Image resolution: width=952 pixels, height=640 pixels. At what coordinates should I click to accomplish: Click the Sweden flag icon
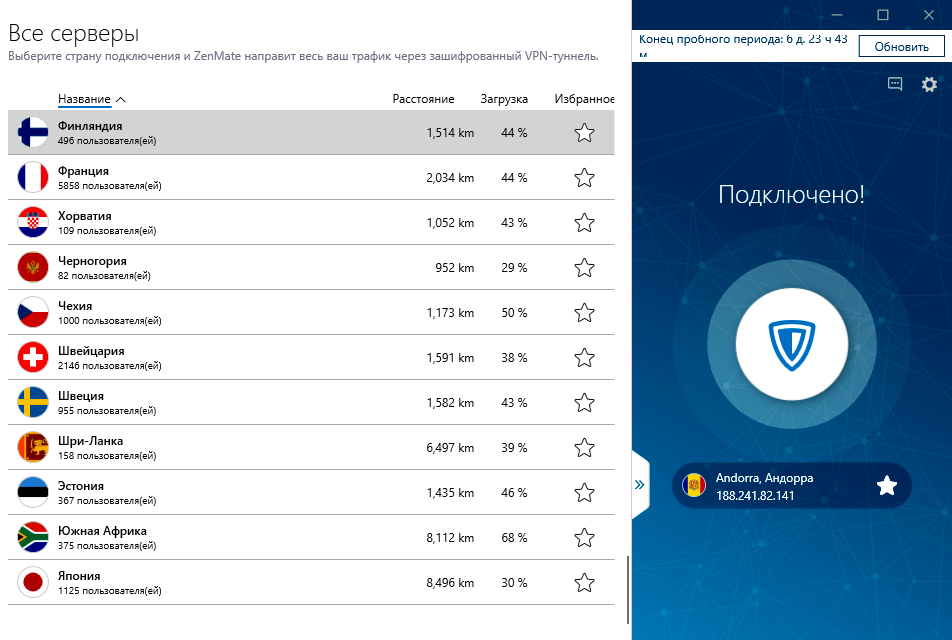(33, 402)
